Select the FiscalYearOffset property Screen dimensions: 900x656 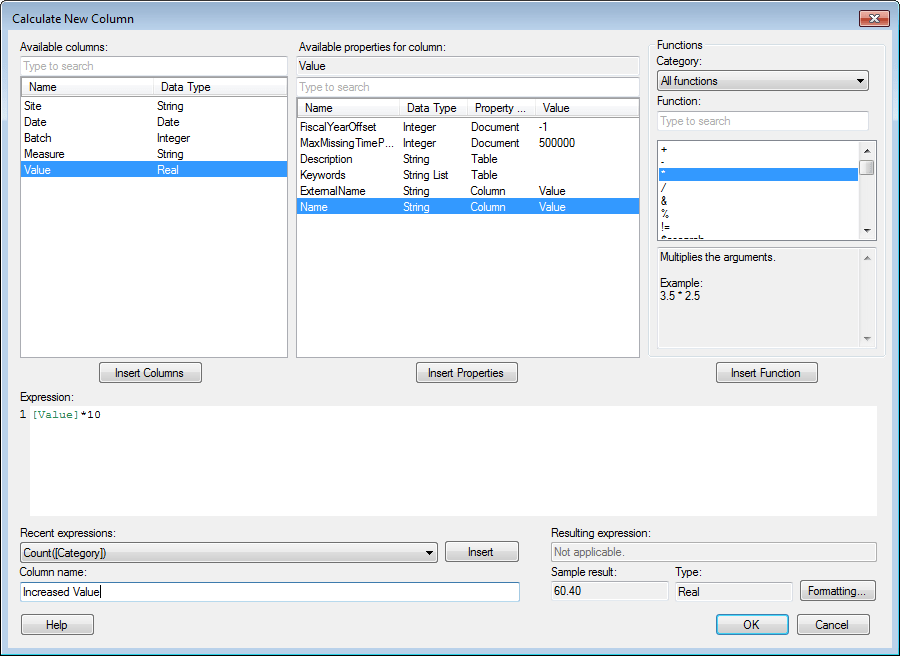tap(340, 127)
